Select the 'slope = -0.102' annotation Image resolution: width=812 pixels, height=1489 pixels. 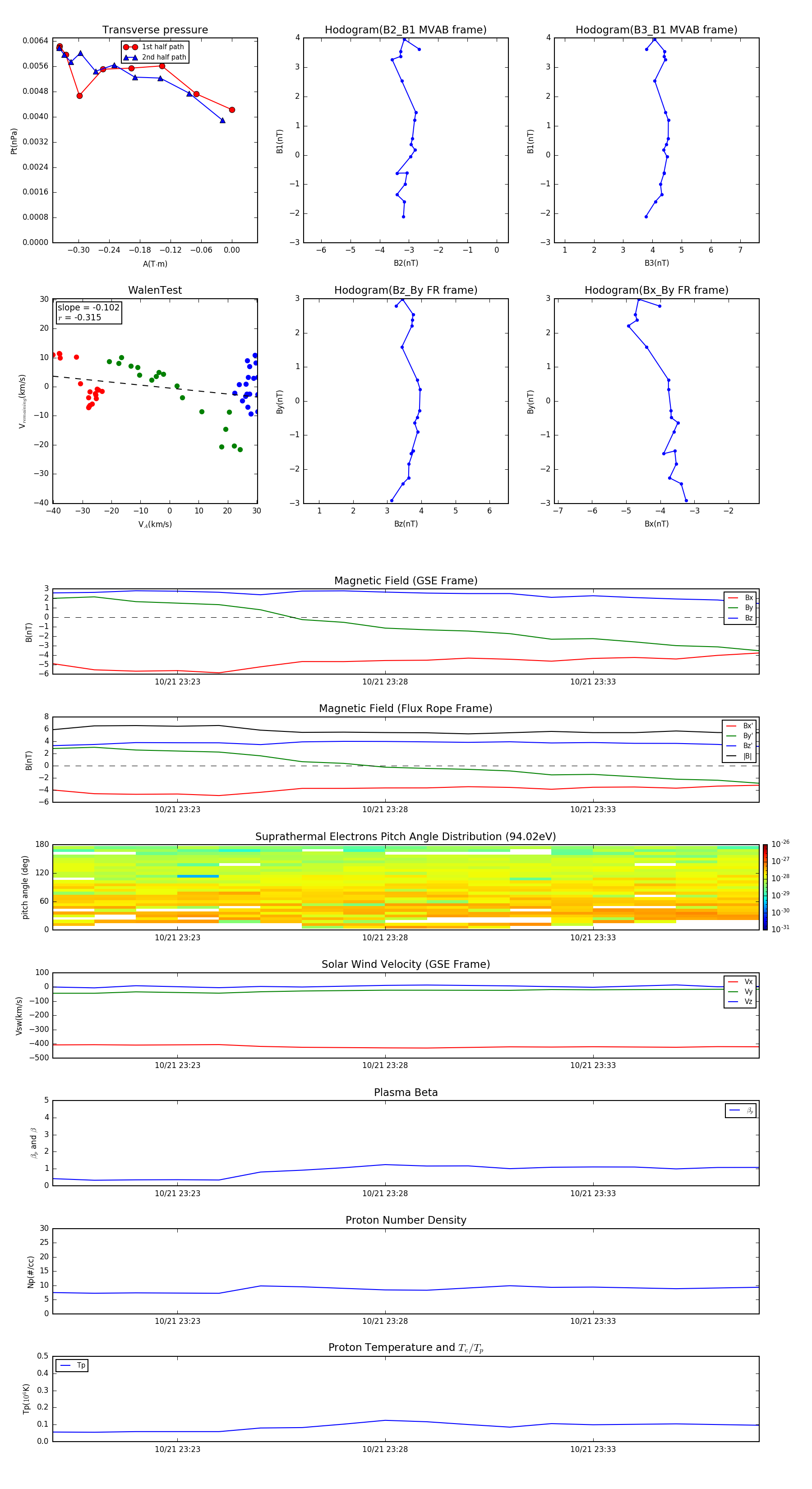click(88, 308)
